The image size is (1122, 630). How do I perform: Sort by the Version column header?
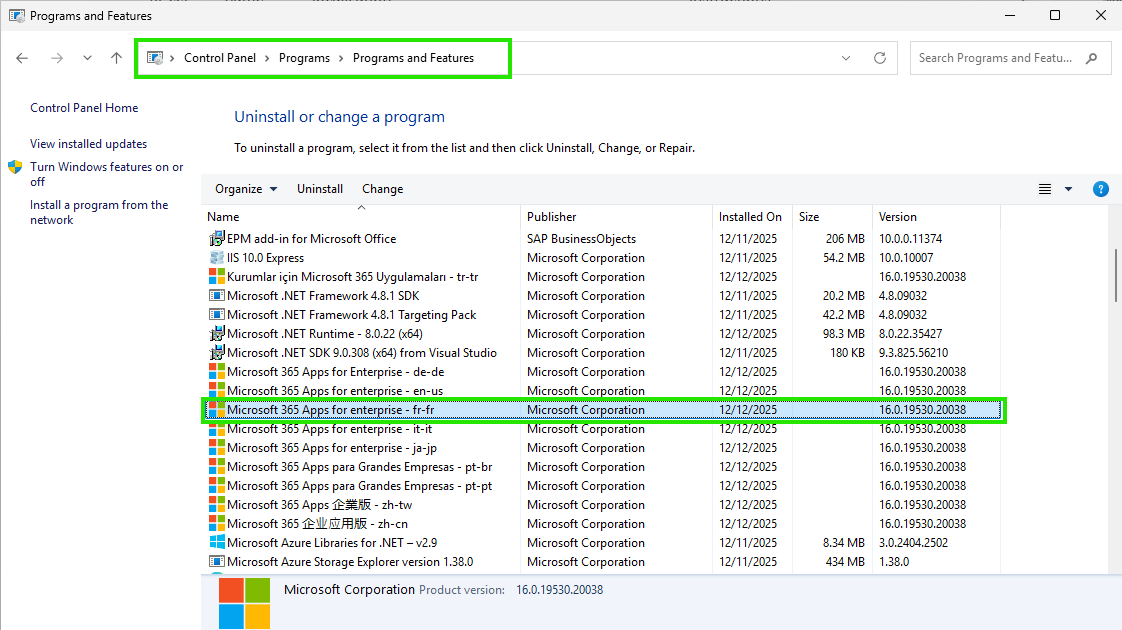click(x=937, y=216)
